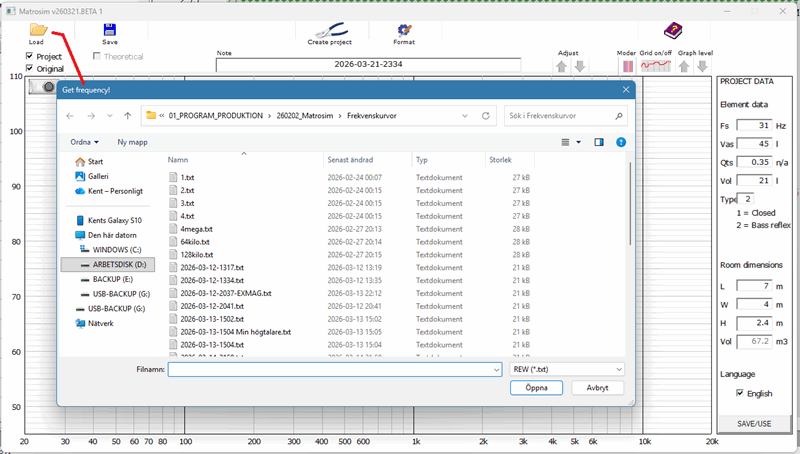Image resolution: width=800 pixels, height=454 pixels.
Task: Go forward in file dialog
Action: (x=91, y=116)
